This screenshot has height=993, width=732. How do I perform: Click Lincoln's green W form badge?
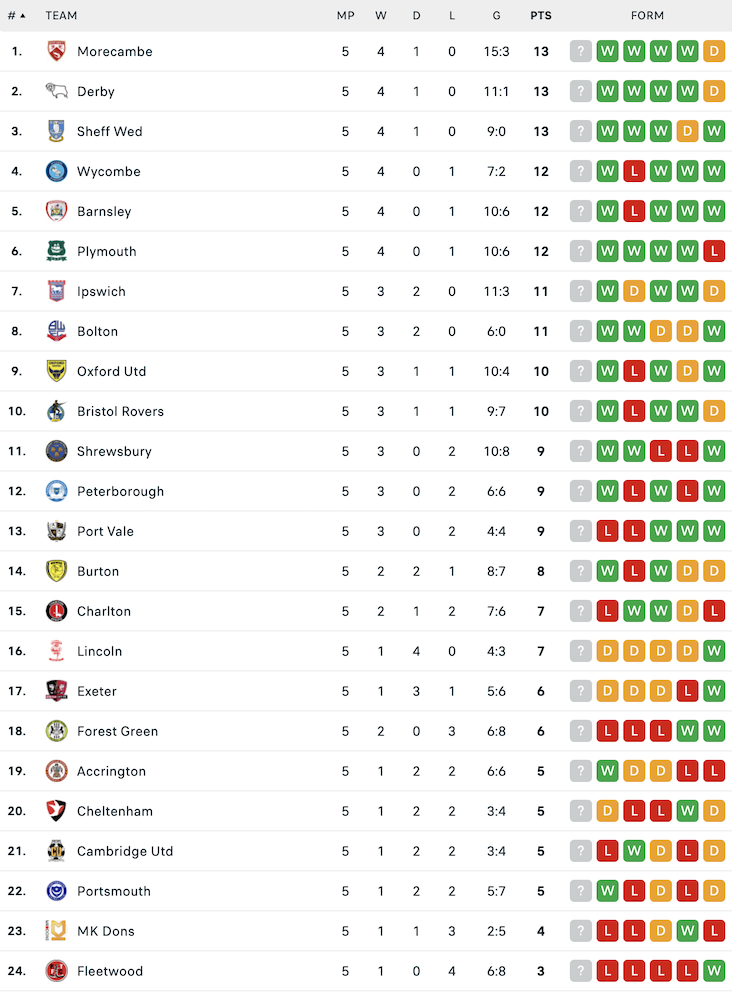pyautogui.click(x=714, y=650)
